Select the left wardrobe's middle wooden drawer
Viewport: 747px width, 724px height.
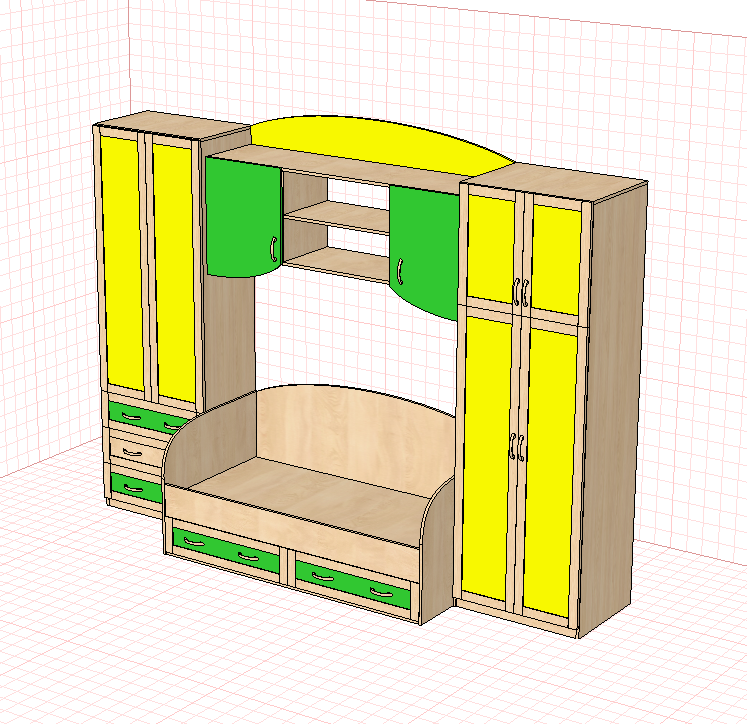[136, 451]
